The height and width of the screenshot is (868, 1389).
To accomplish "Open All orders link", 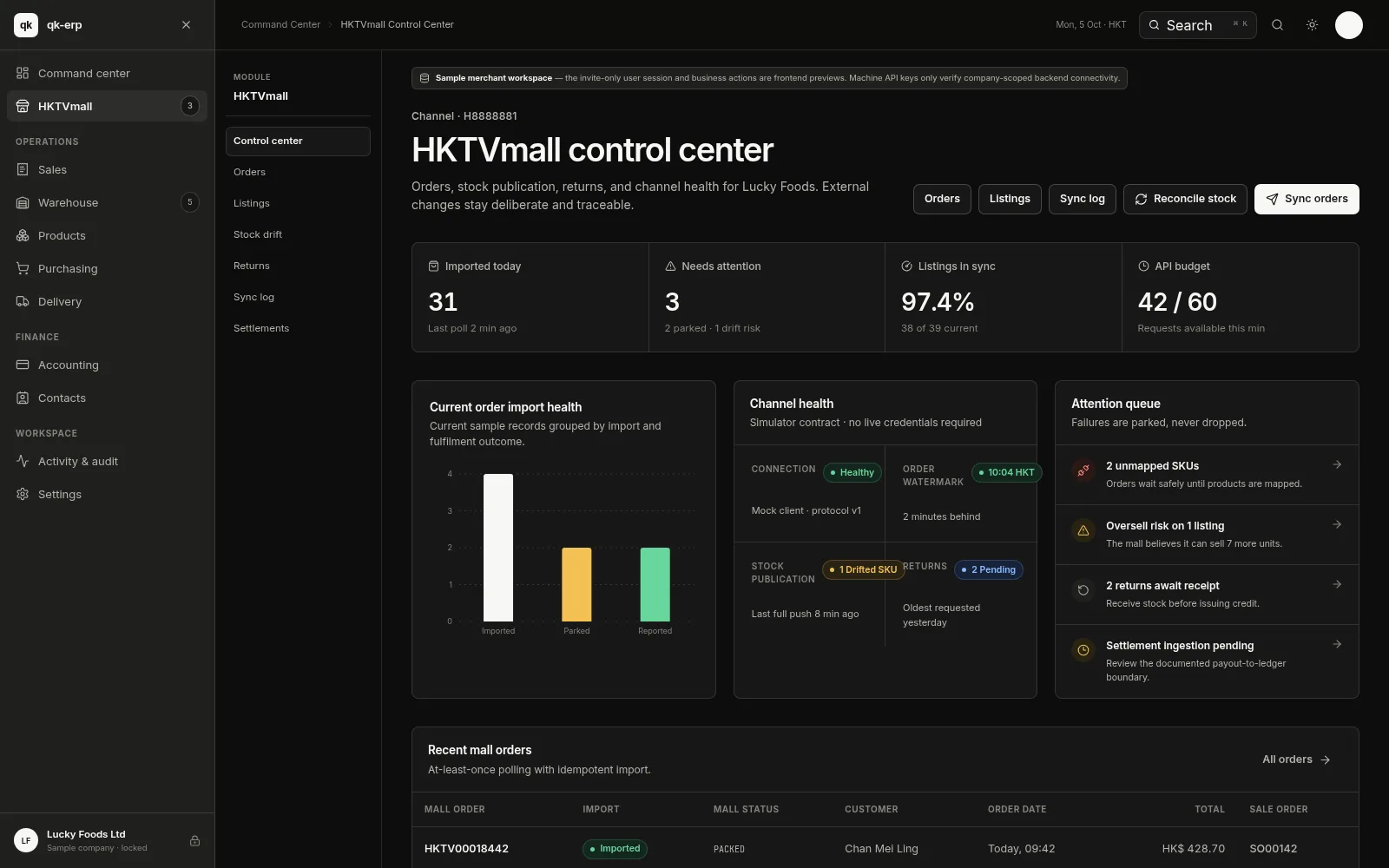I will [x=1296, y=759].
